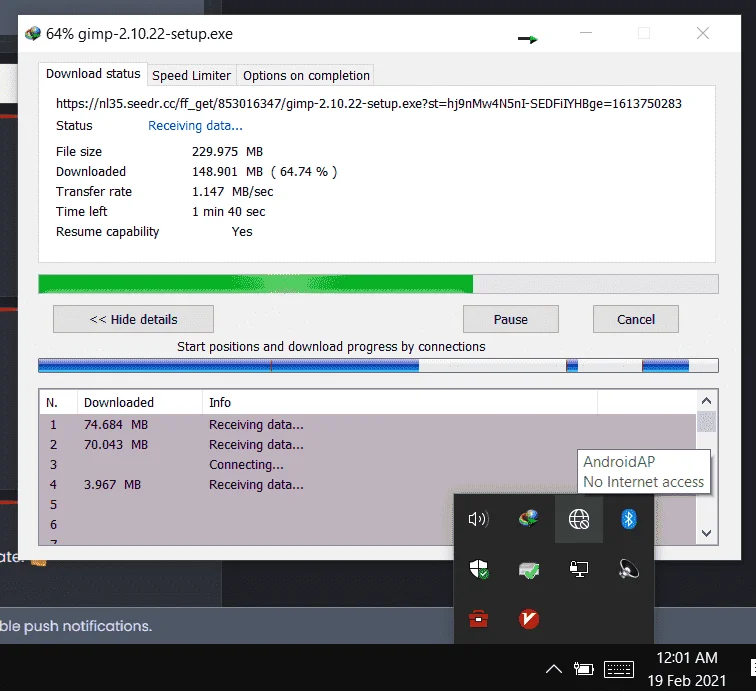Click Resume capability value Yes

(x=242, y=232)
